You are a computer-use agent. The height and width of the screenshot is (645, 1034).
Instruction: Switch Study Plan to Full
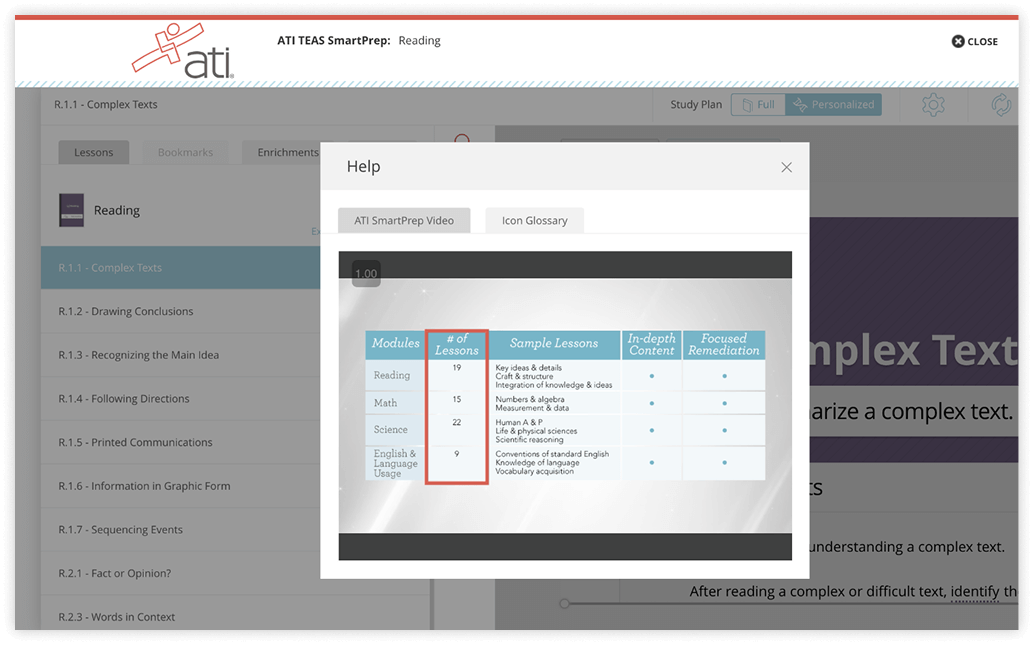pos(757,104)
